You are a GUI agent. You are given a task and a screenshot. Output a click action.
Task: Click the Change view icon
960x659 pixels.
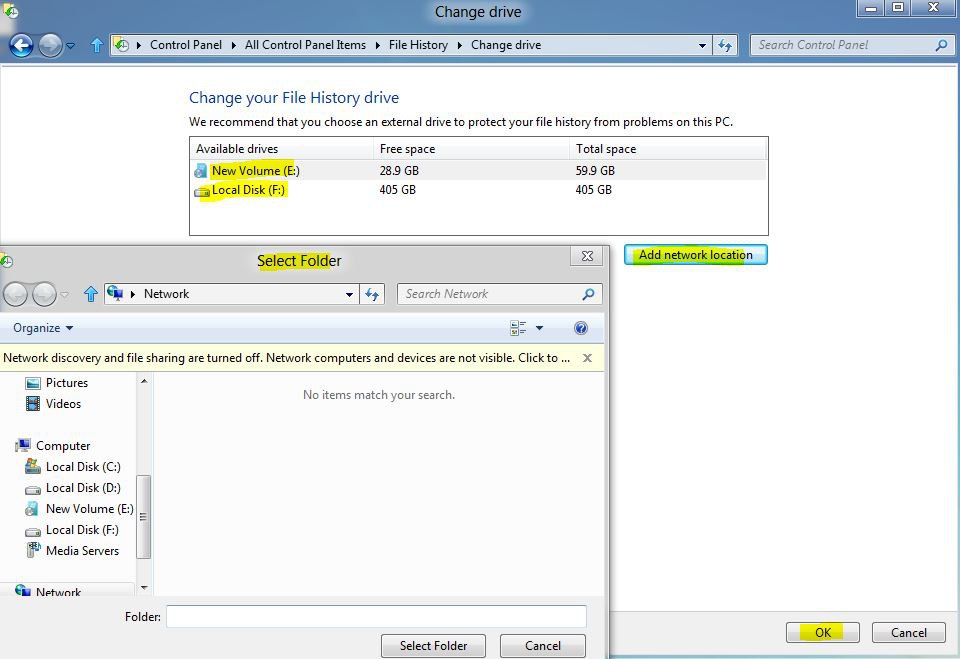click(518, 328)
